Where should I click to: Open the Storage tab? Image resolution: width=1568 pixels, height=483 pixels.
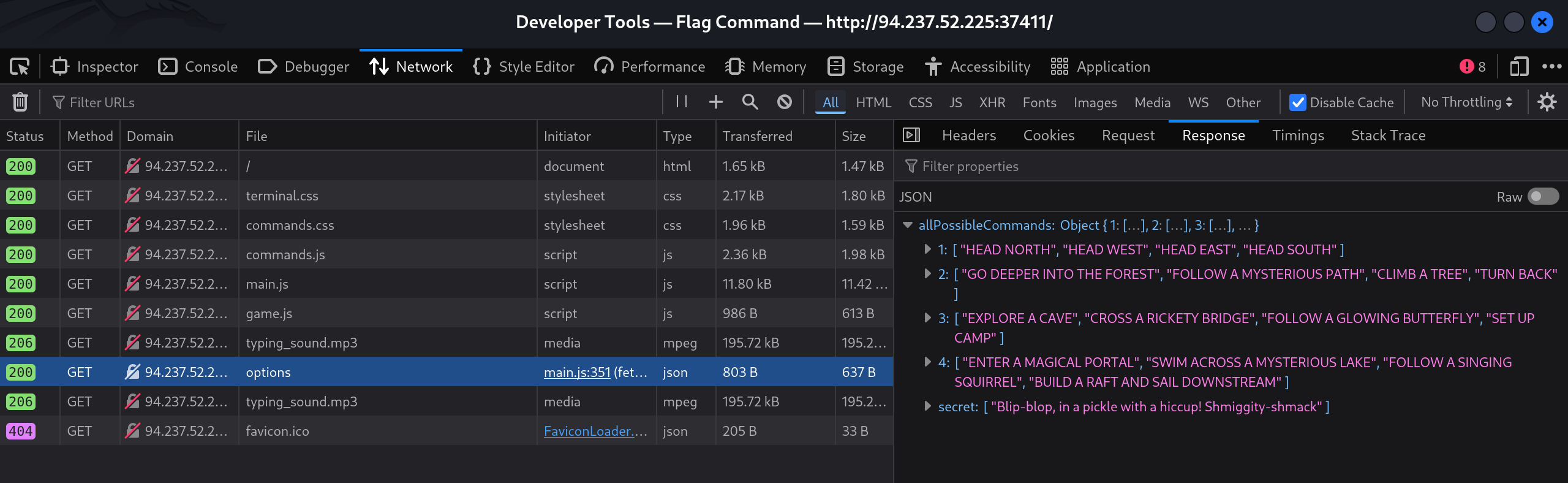865,66
